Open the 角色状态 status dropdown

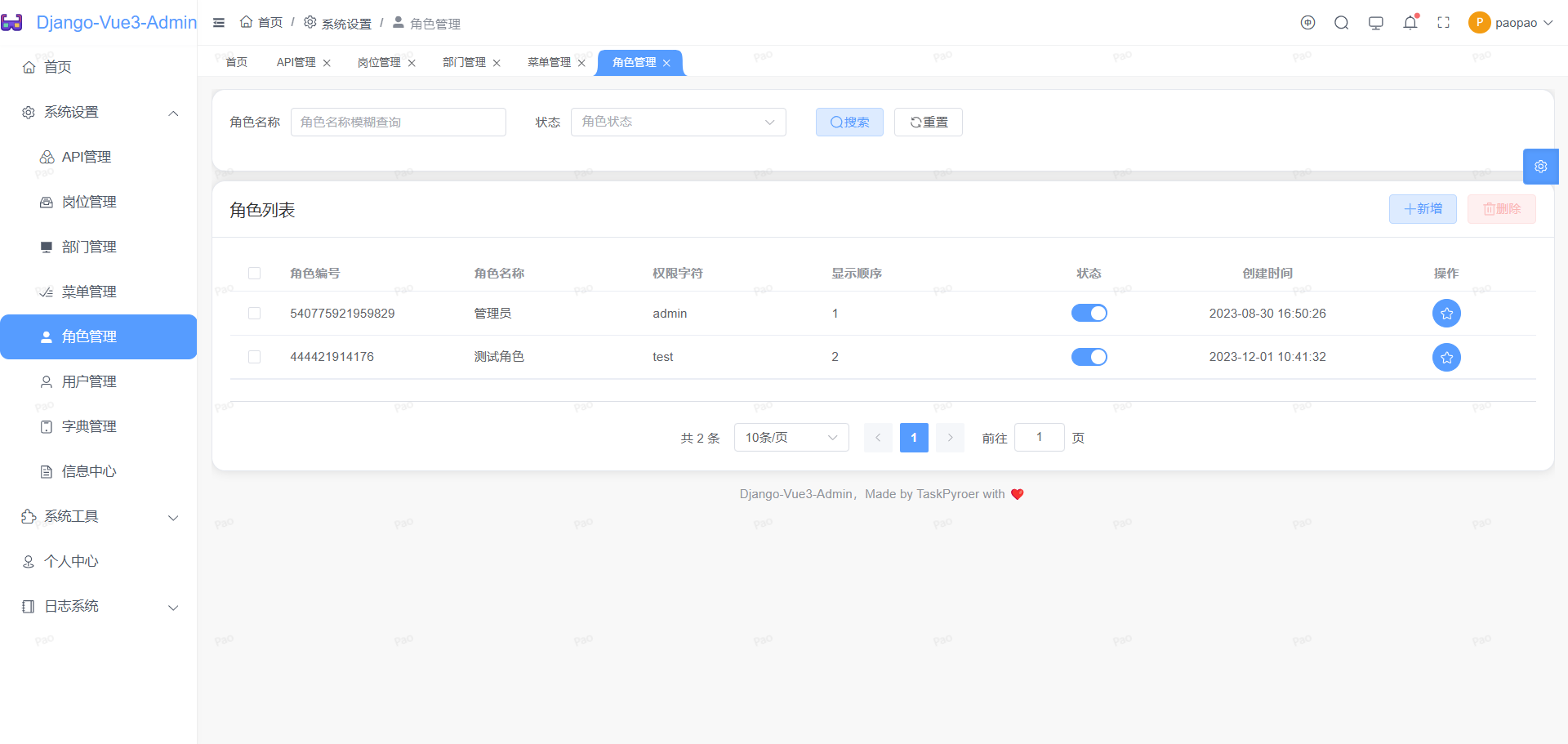click(x=678, y=123)
